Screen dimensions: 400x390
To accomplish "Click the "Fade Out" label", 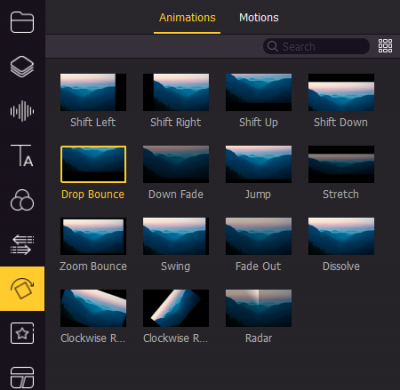I will point(258,266).
